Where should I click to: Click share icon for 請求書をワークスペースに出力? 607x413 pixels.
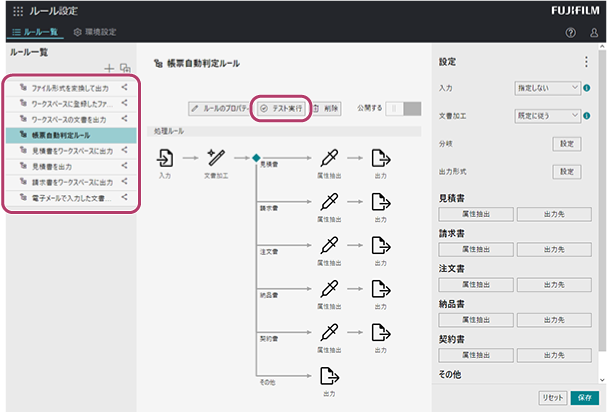tap(124, 181)
